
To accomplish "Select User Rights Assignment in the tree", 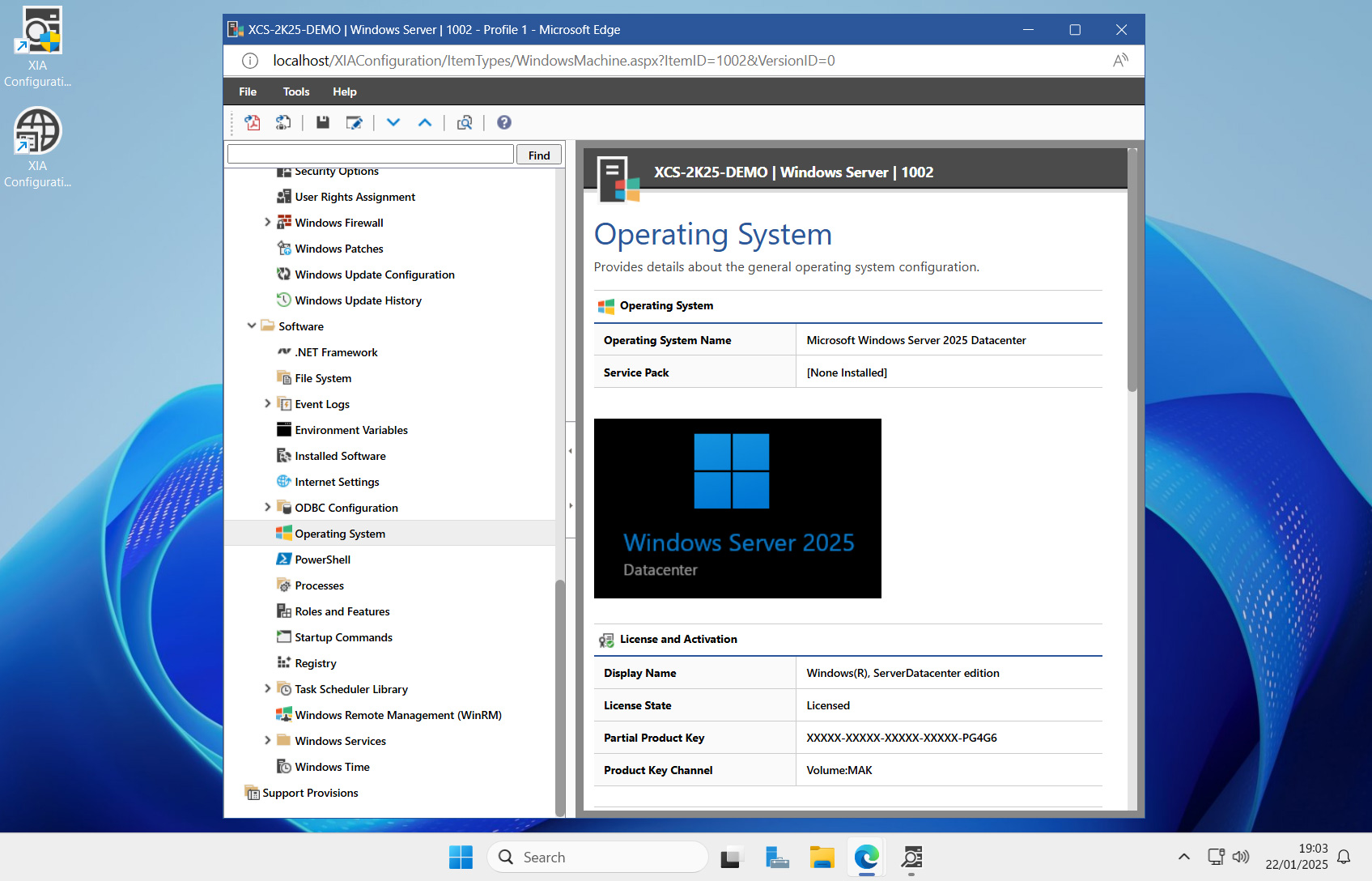I will [355, 197].
